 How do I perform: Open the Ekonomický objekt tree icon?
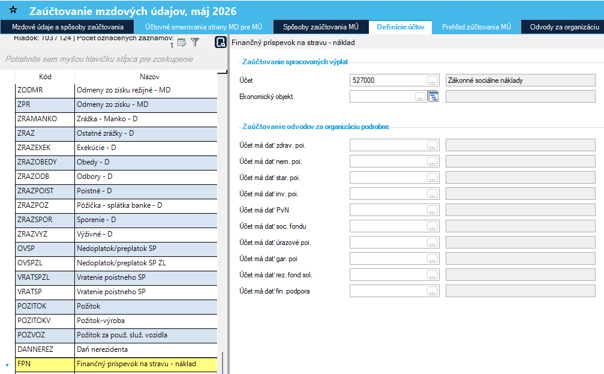[433, 96]
